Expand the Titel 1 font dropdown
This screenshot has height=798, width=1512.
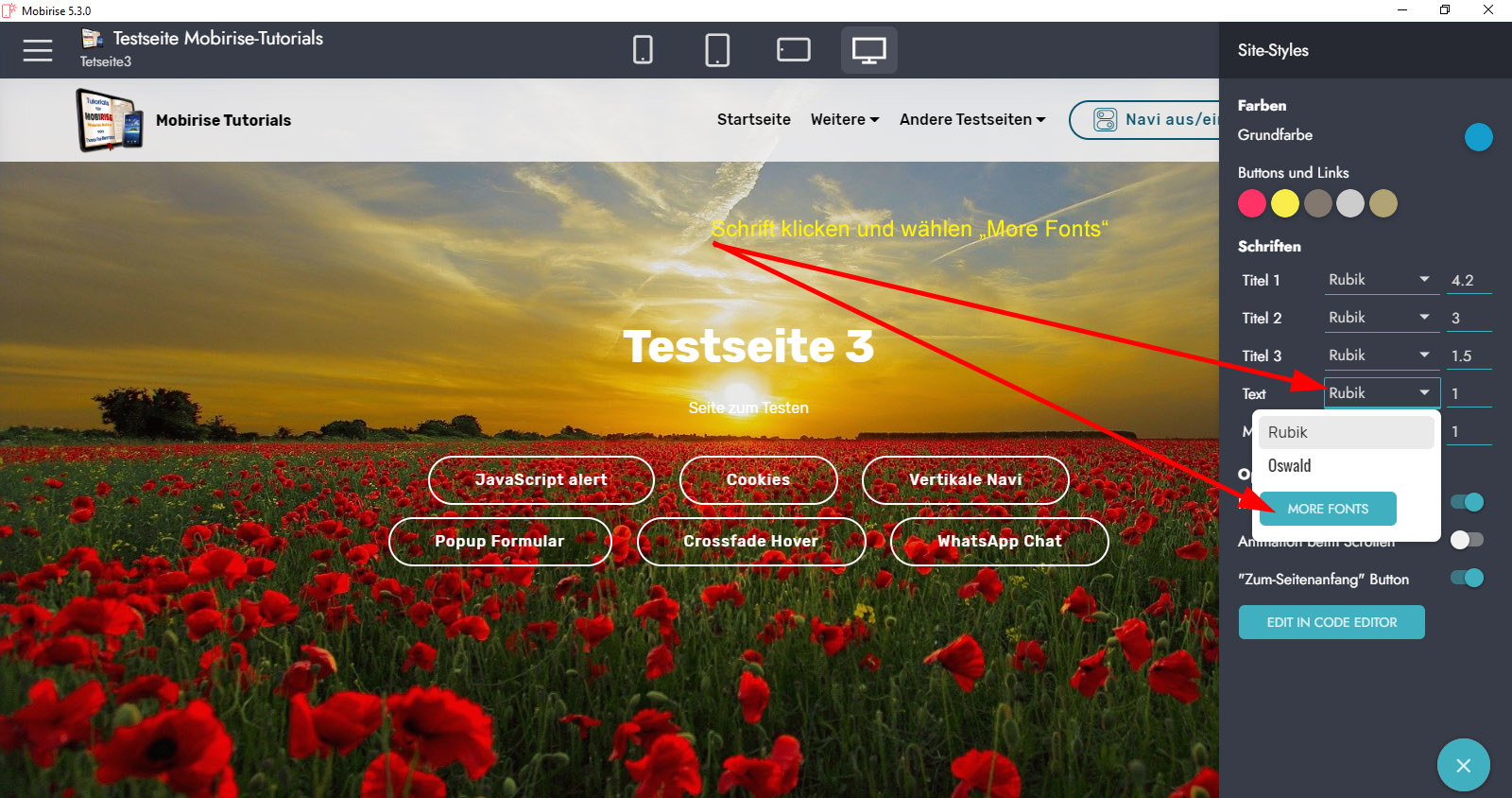click(x=1380, y=280)
